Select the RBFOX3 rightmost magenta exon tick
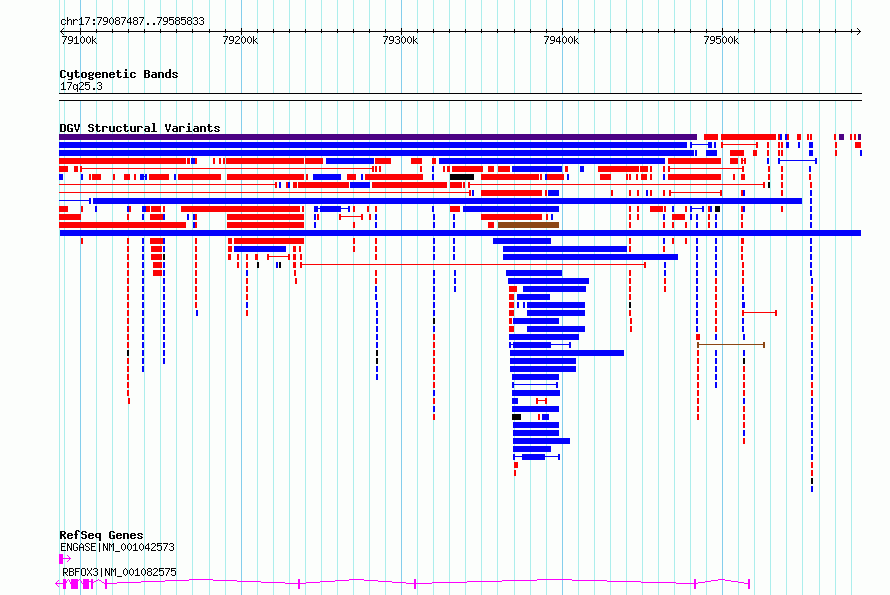Screen dimensions: 890x595 (x=749, y=584)
